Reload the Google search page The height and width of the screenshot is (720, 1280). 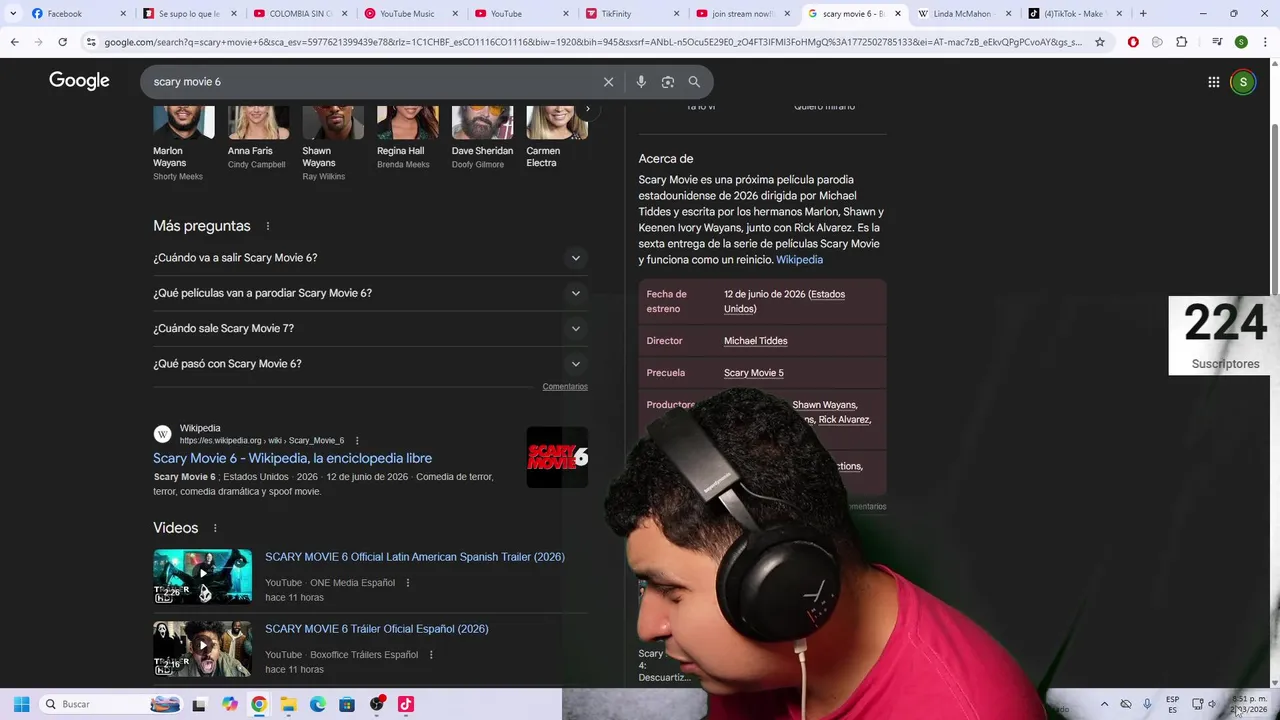coord(62,42)
